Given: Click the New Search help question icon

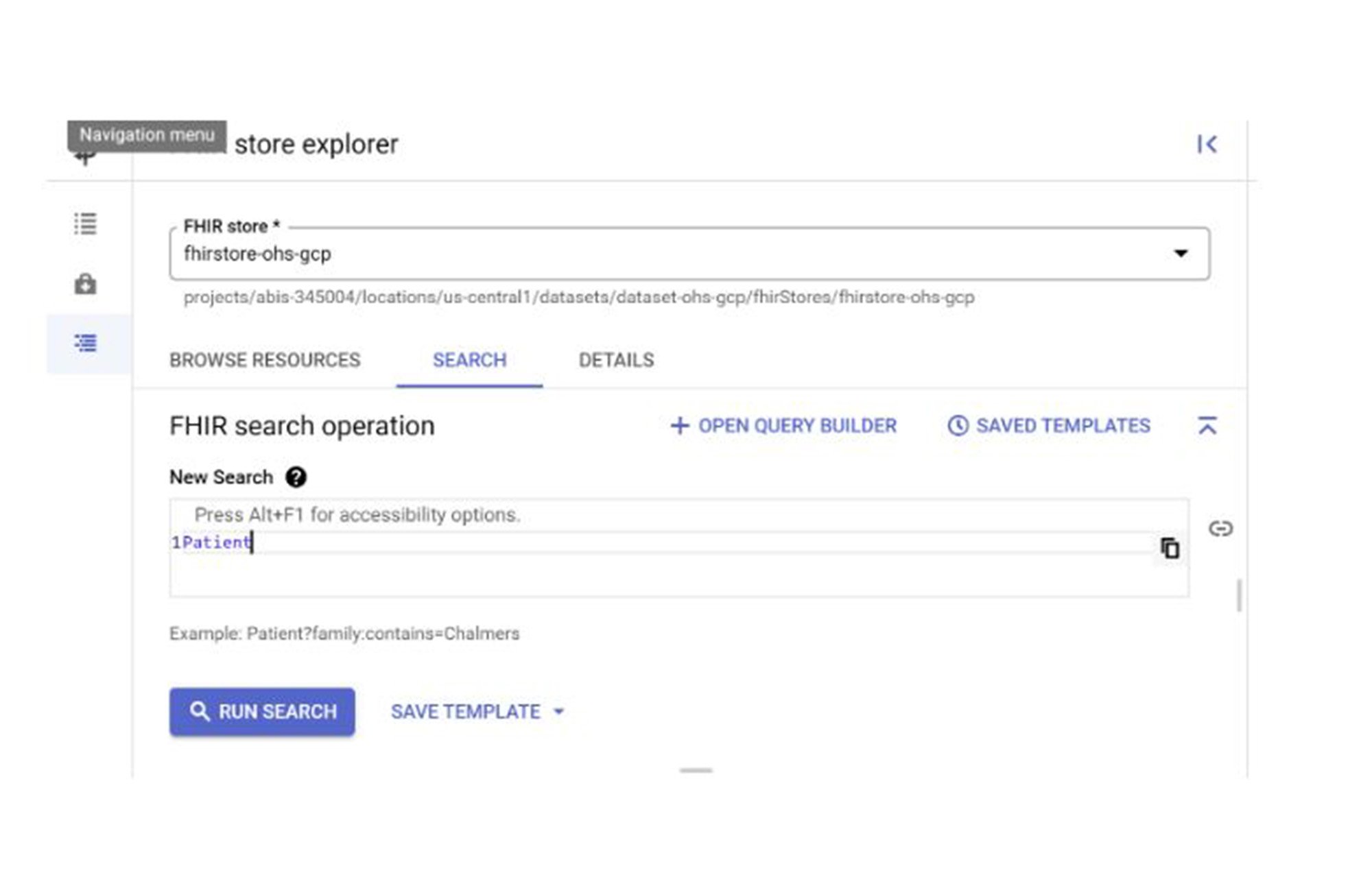Looking at the screenshot, I should (x=296, y=477).
